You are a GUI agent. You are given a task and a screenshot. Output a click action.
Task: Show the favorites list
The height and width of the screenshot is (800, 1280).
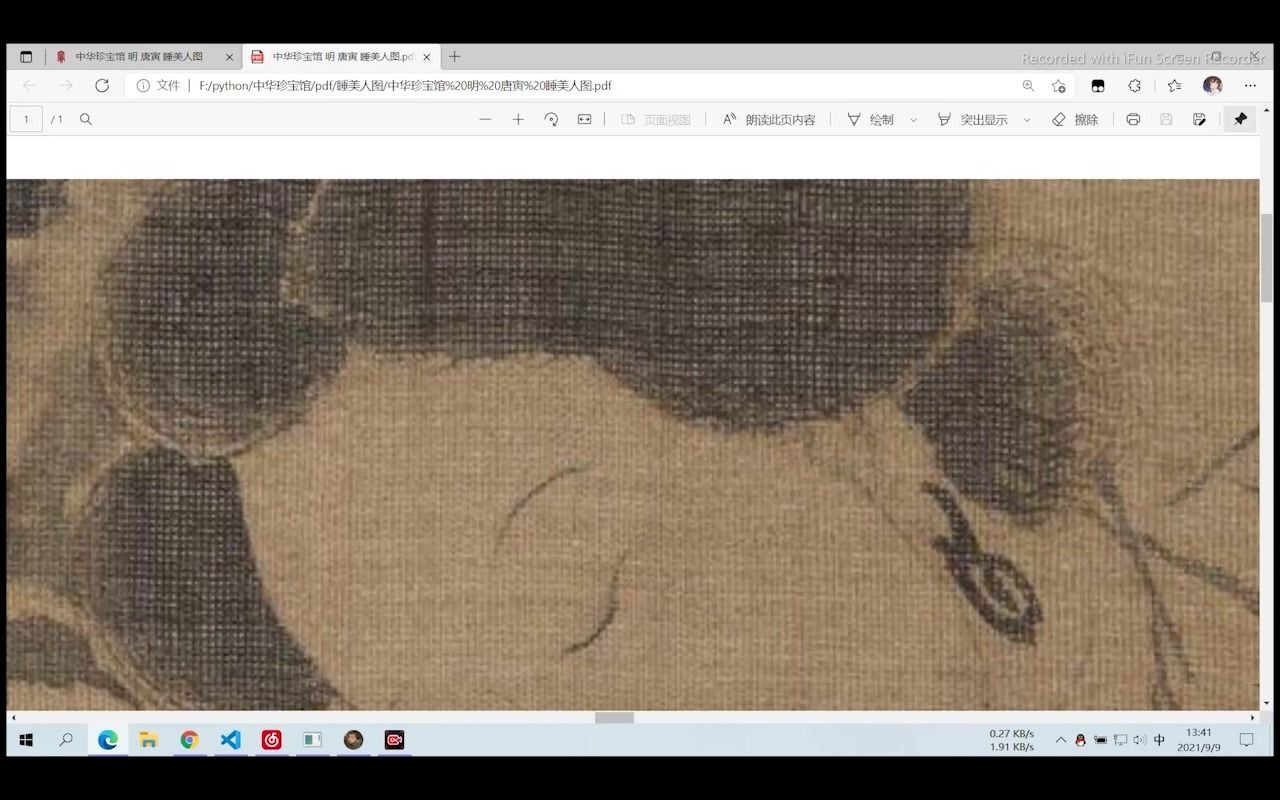click(x=1175, y=86)
